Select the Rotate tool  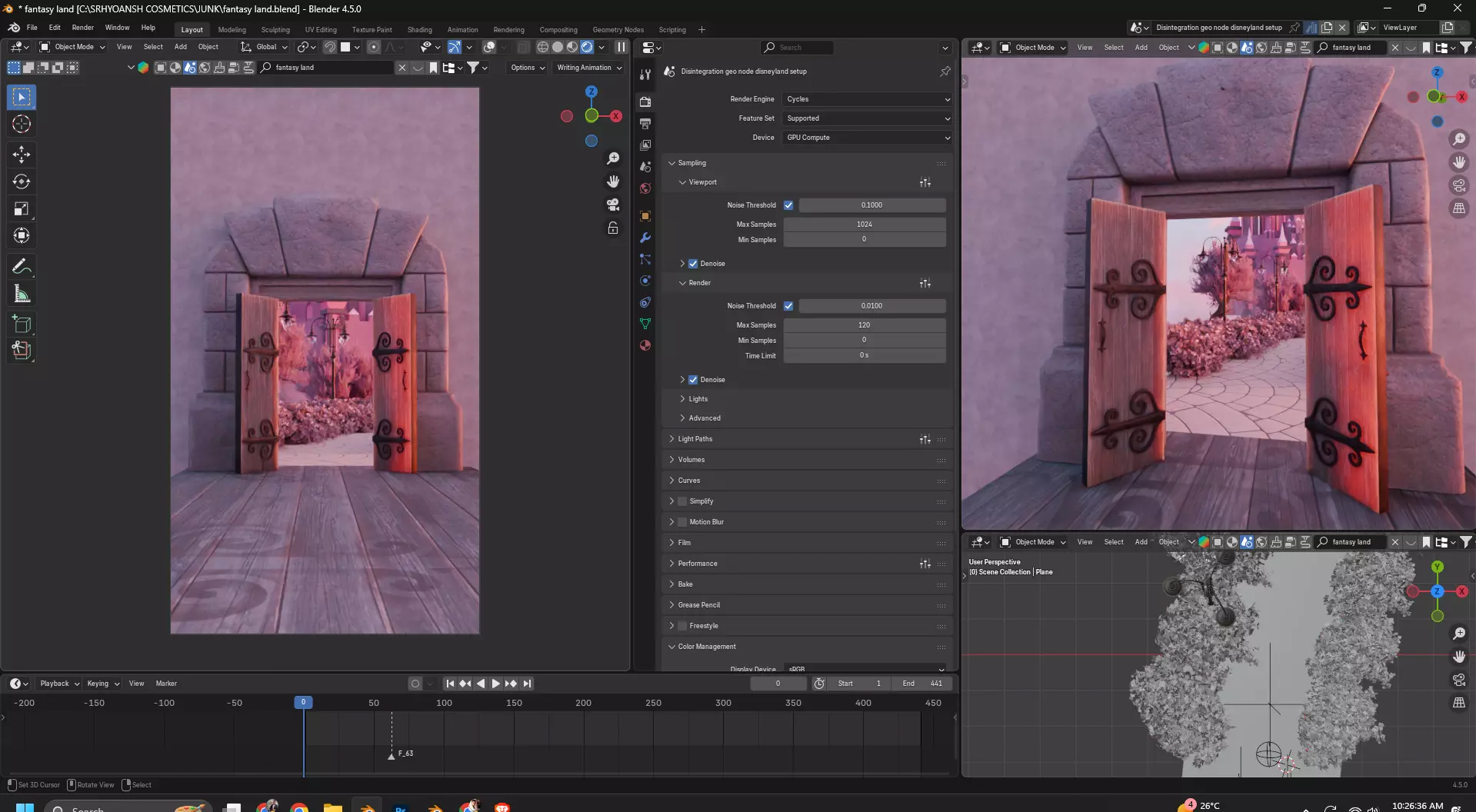22,181
